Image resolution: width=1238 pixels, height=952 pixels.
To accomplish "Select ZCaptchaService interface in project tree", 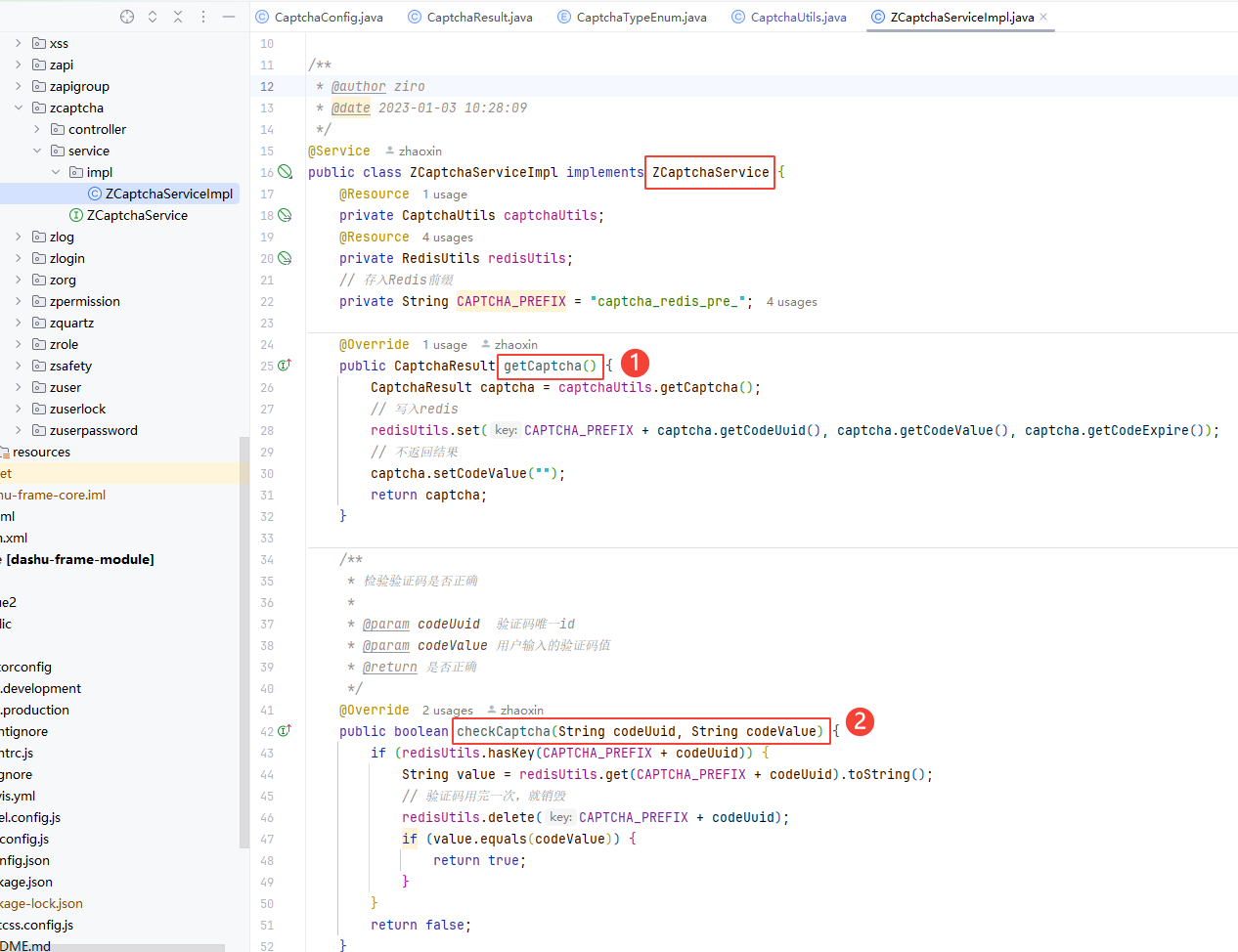I will [x=137, y=215].
